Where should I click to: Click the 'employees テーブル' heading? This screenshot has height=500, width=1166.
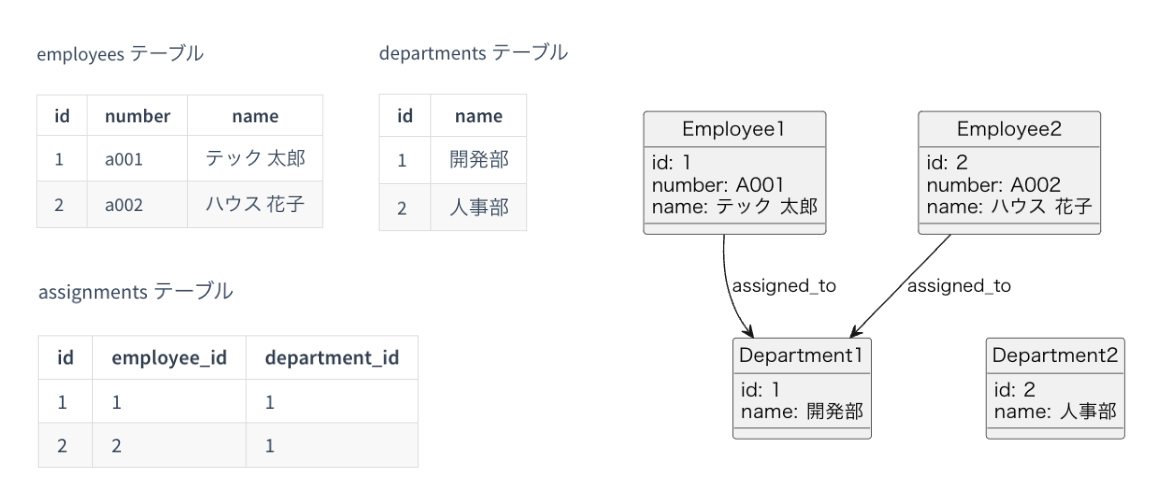120,54
